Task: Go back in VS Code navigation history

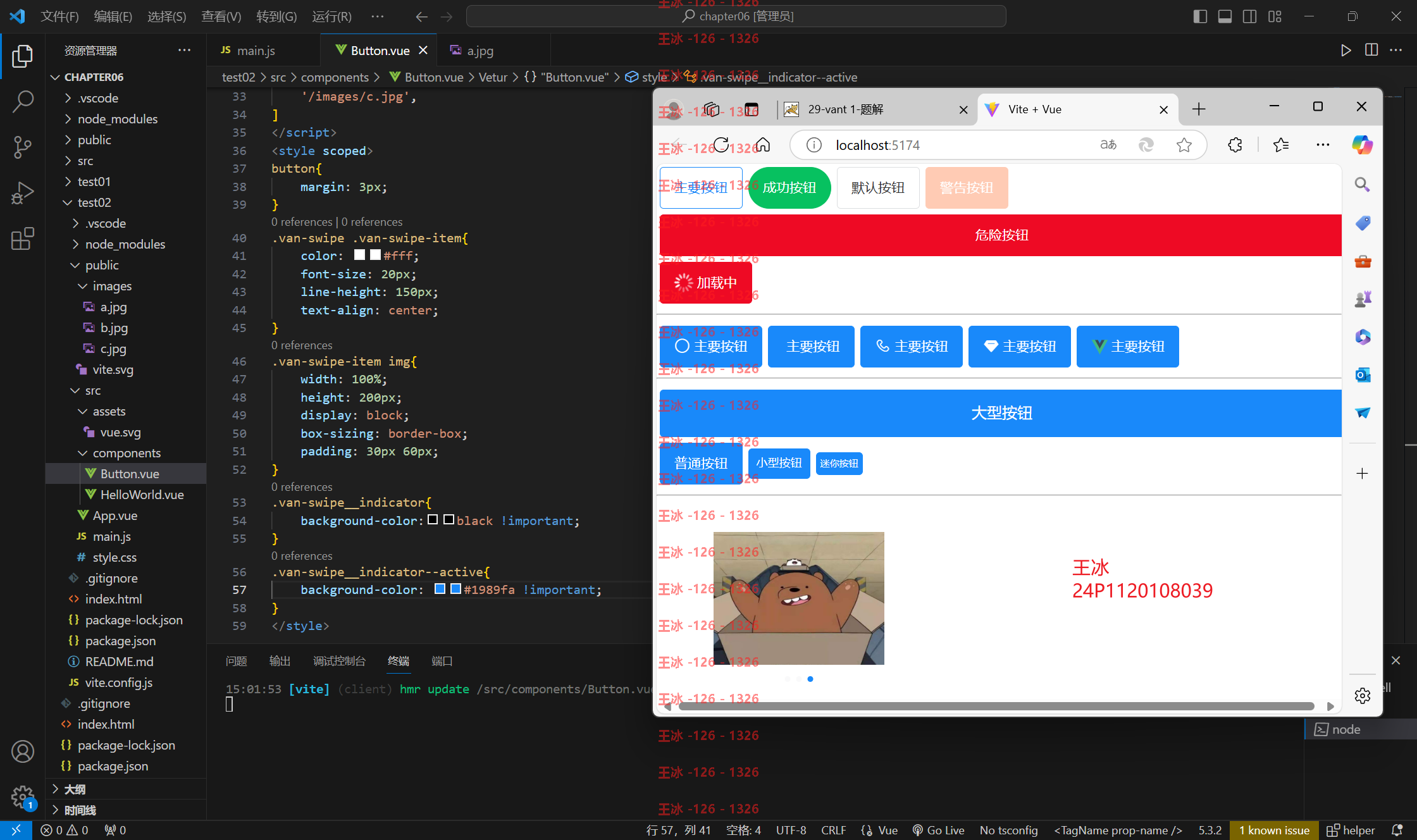Action: click(x=421, y=16)
